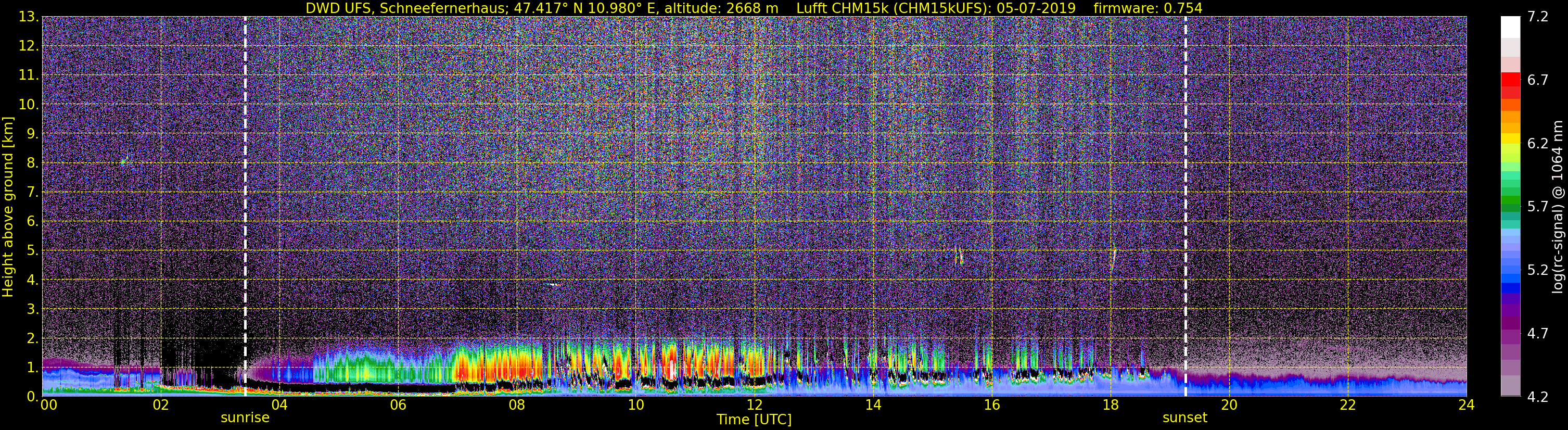Click the '3.' height tick label

tap(33, 309)
